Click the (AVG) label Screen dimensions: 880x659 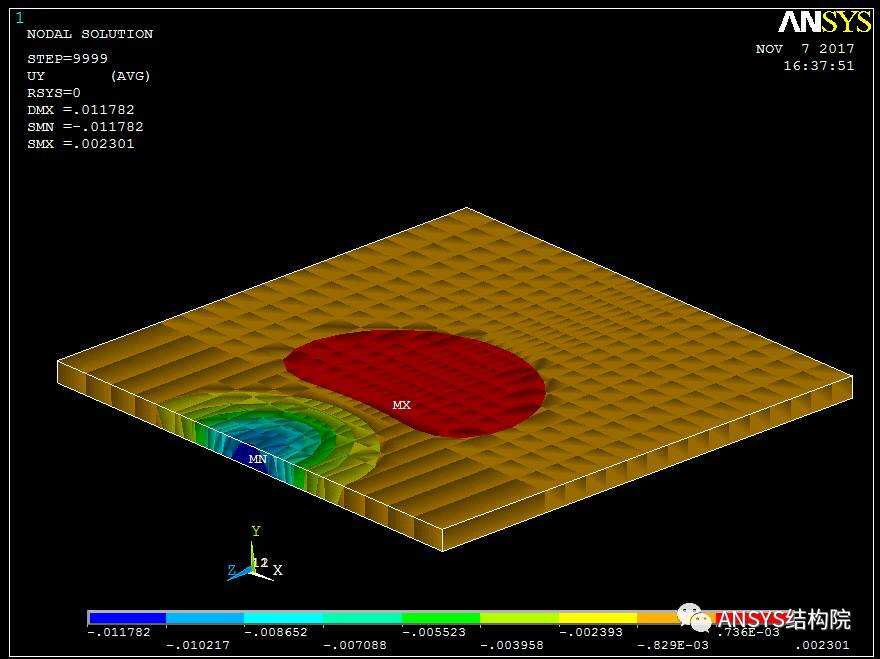pos(130,76)
